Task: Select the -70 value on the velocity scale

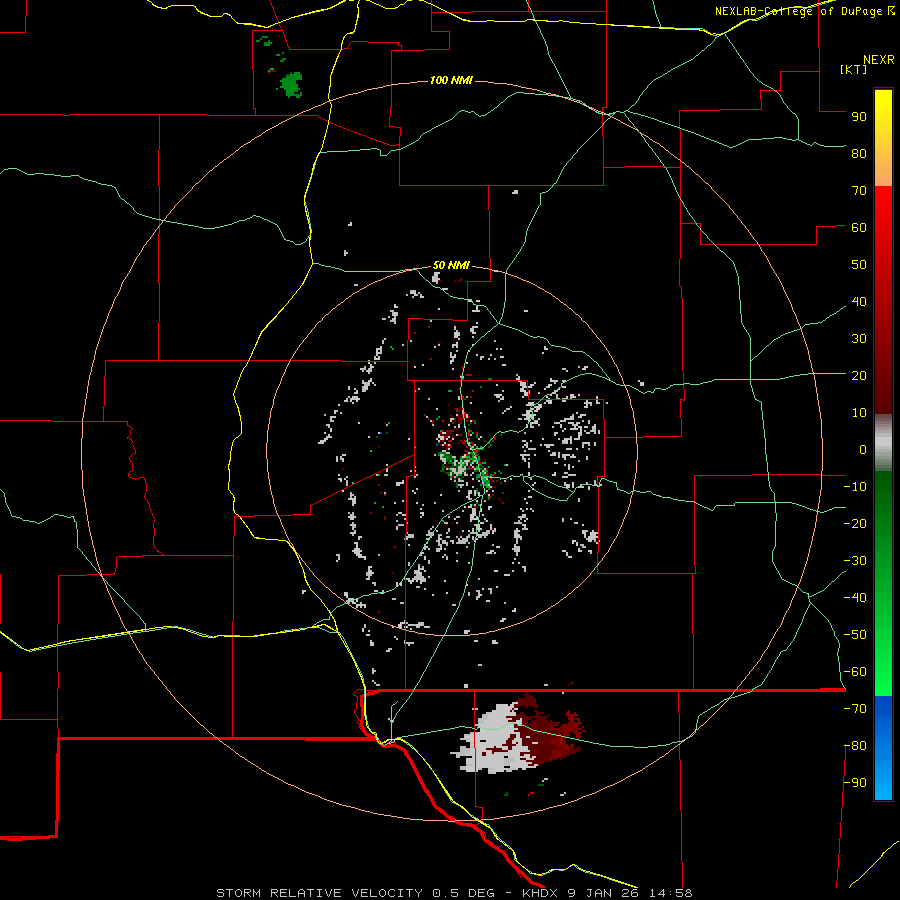Action: pos(855,709)
